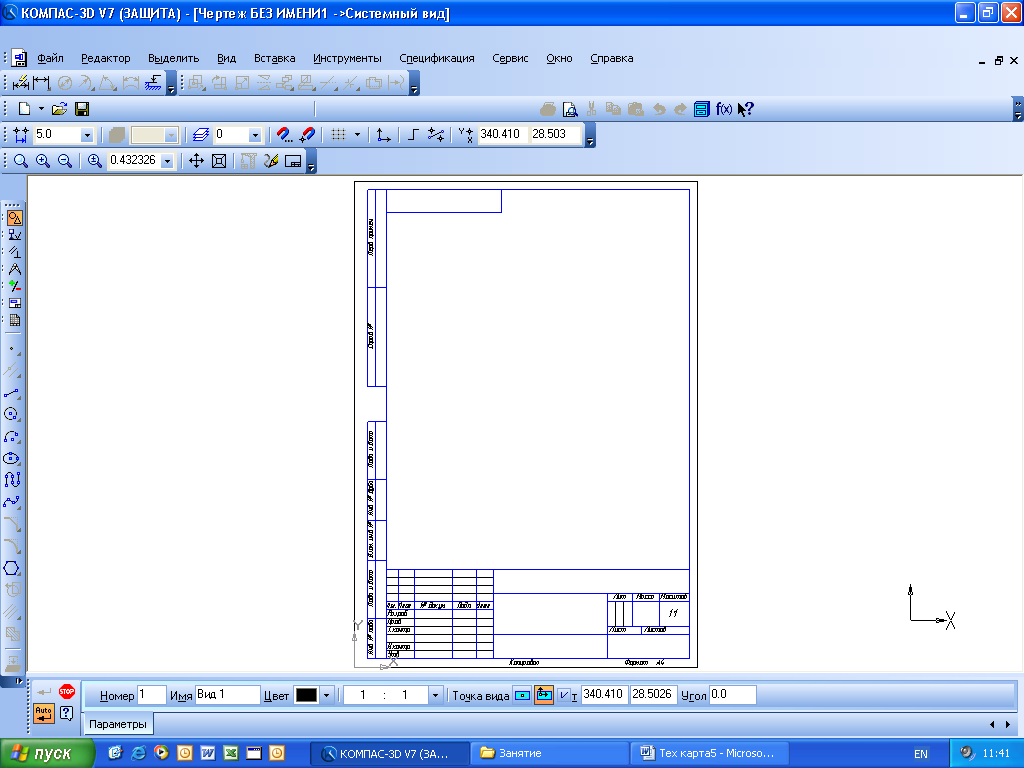
Task: Click the new document icon
Action: coord(24,109)
